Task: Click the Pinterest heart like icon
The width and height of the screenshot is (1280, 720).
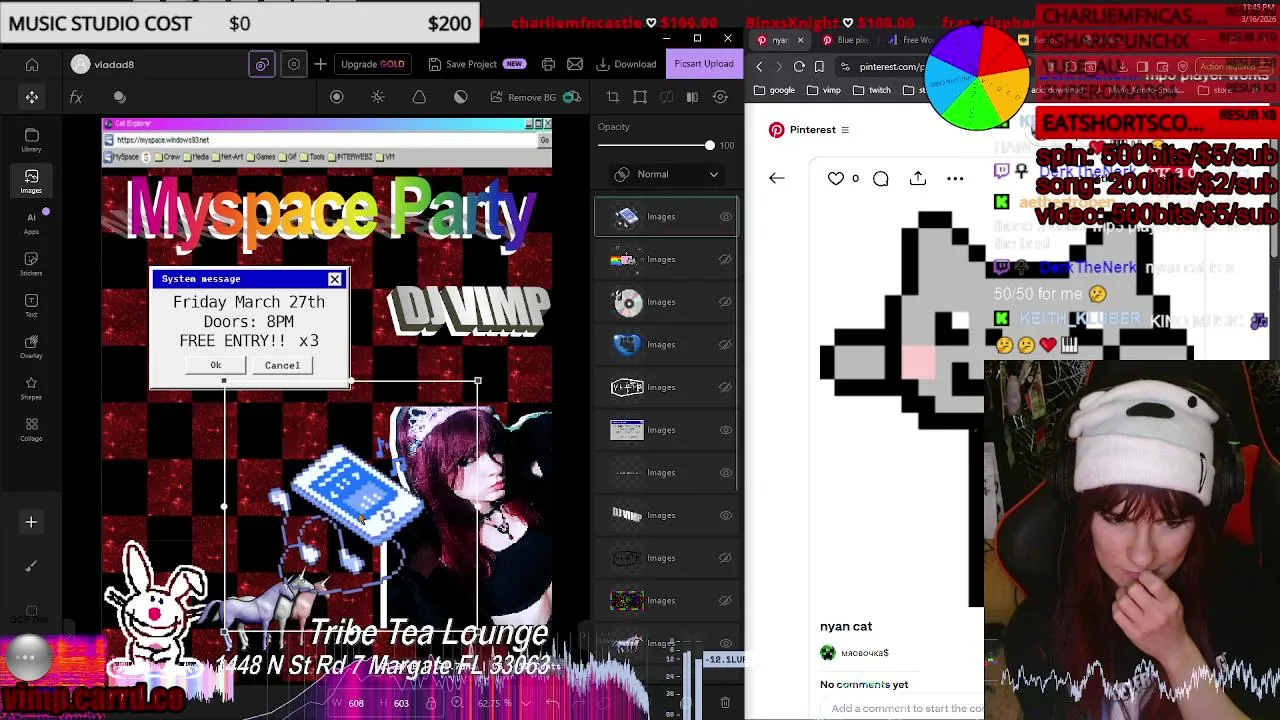Action: click(836, 178)
